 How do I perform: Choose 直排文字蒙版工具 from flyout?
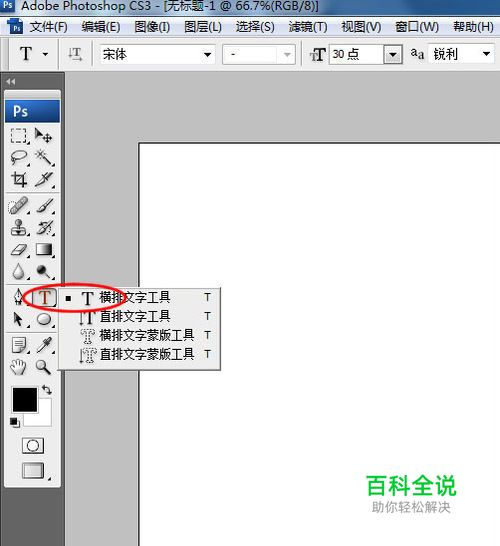(140, 354)
